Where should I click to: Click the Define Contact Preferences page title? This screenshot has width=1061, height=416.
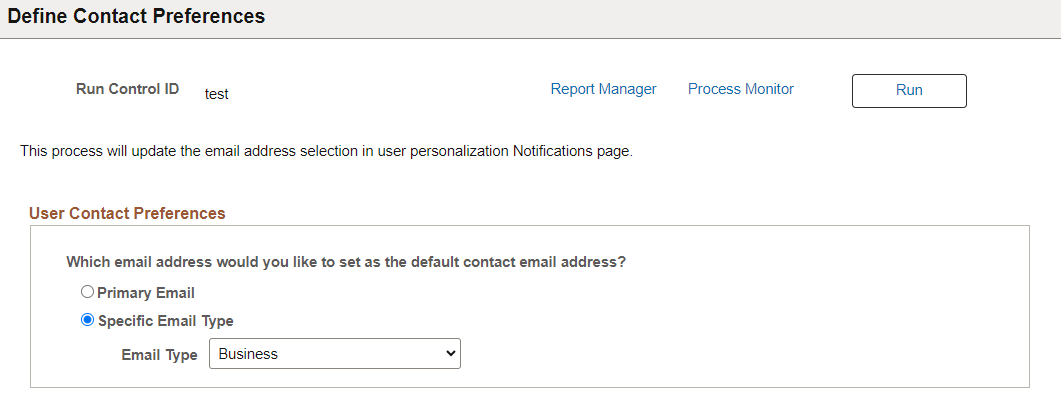136,17
